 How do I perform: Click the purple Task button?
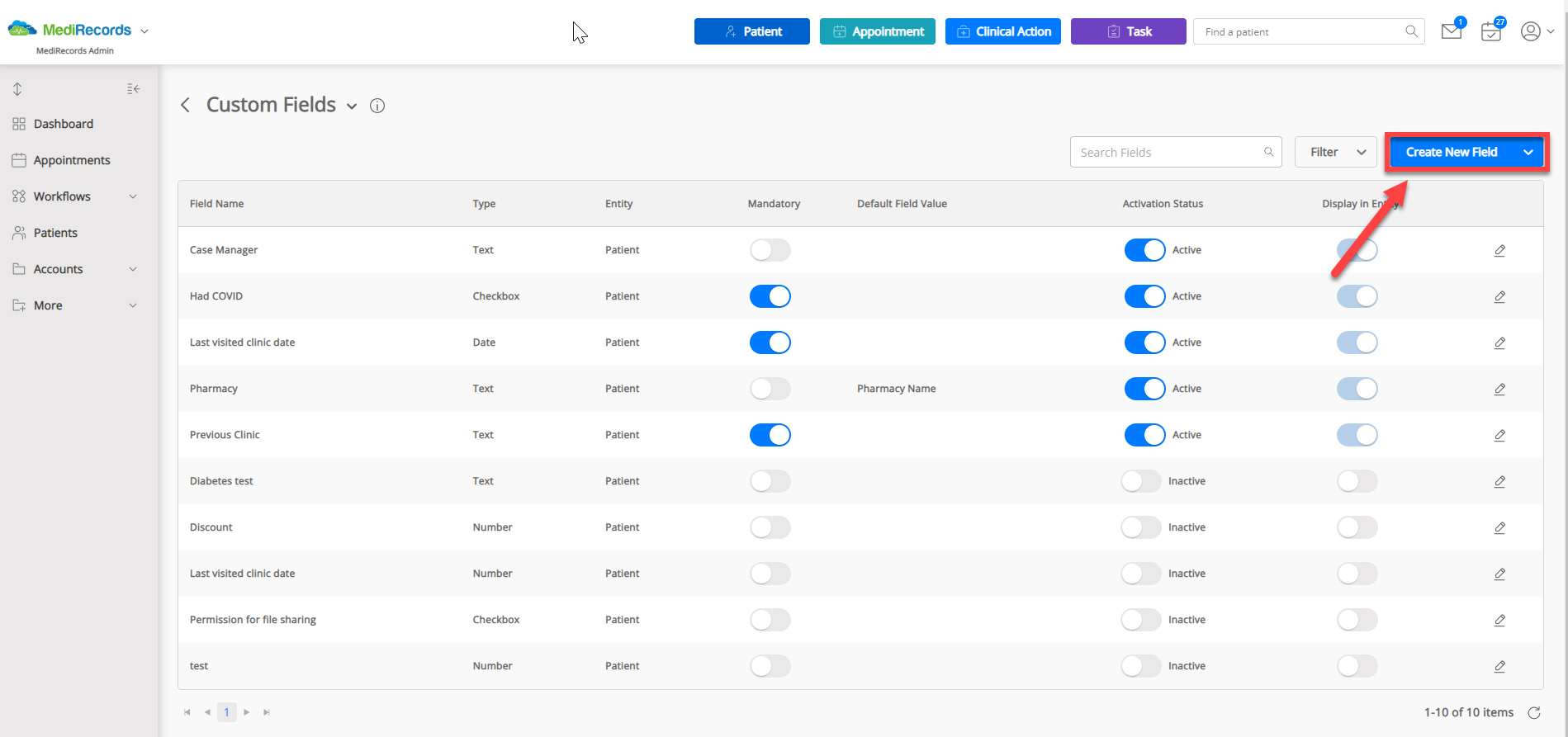coord(1129,31)
